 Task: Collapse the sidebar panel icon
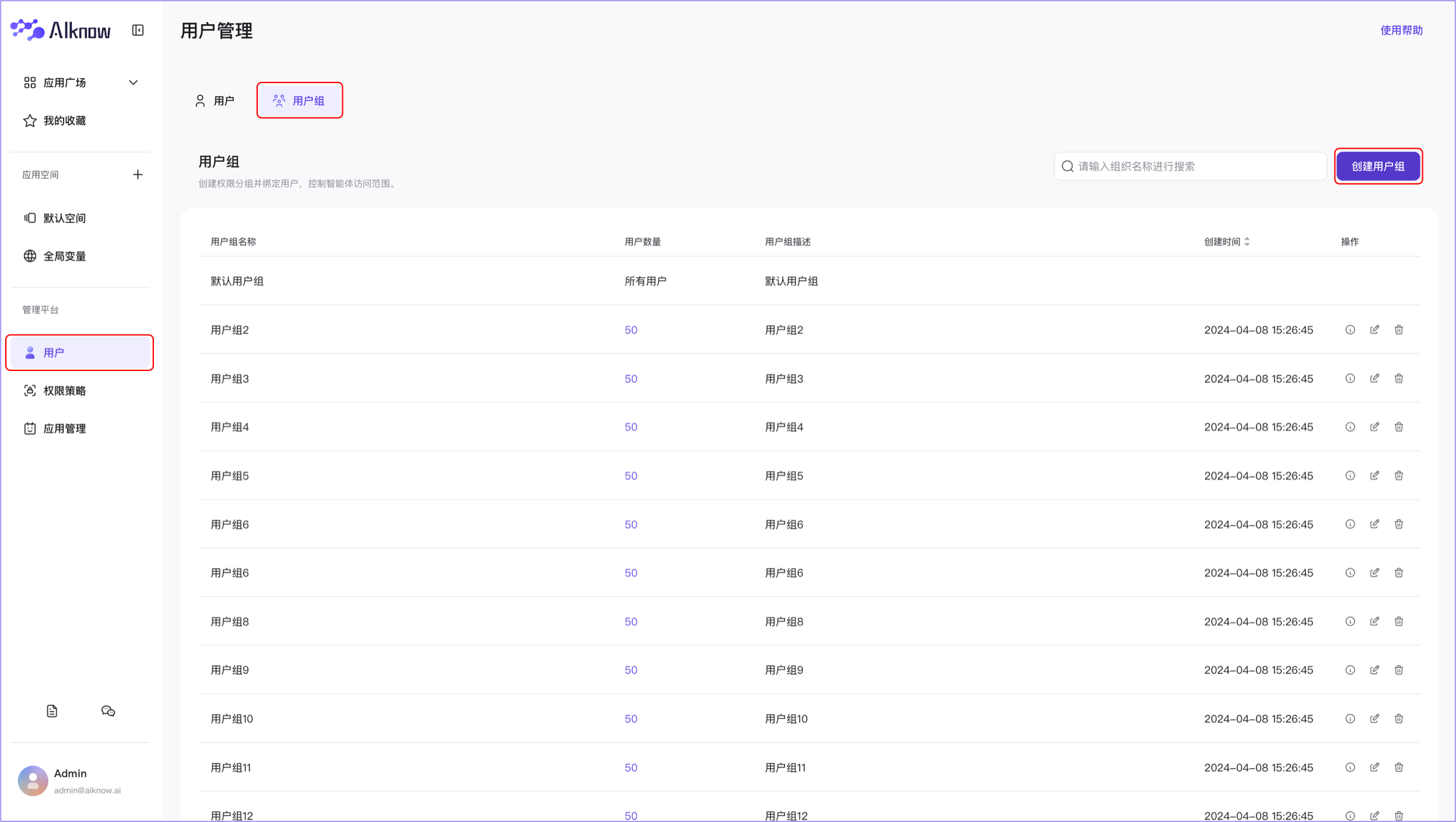tap(138, 31)
